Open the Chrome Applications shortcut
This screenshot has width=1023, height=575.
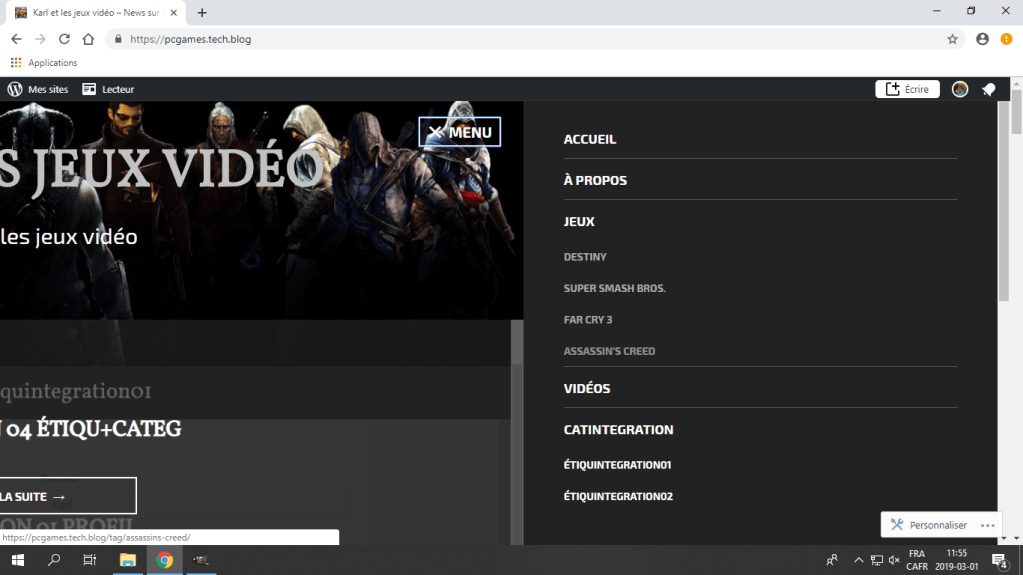[44, 63]
